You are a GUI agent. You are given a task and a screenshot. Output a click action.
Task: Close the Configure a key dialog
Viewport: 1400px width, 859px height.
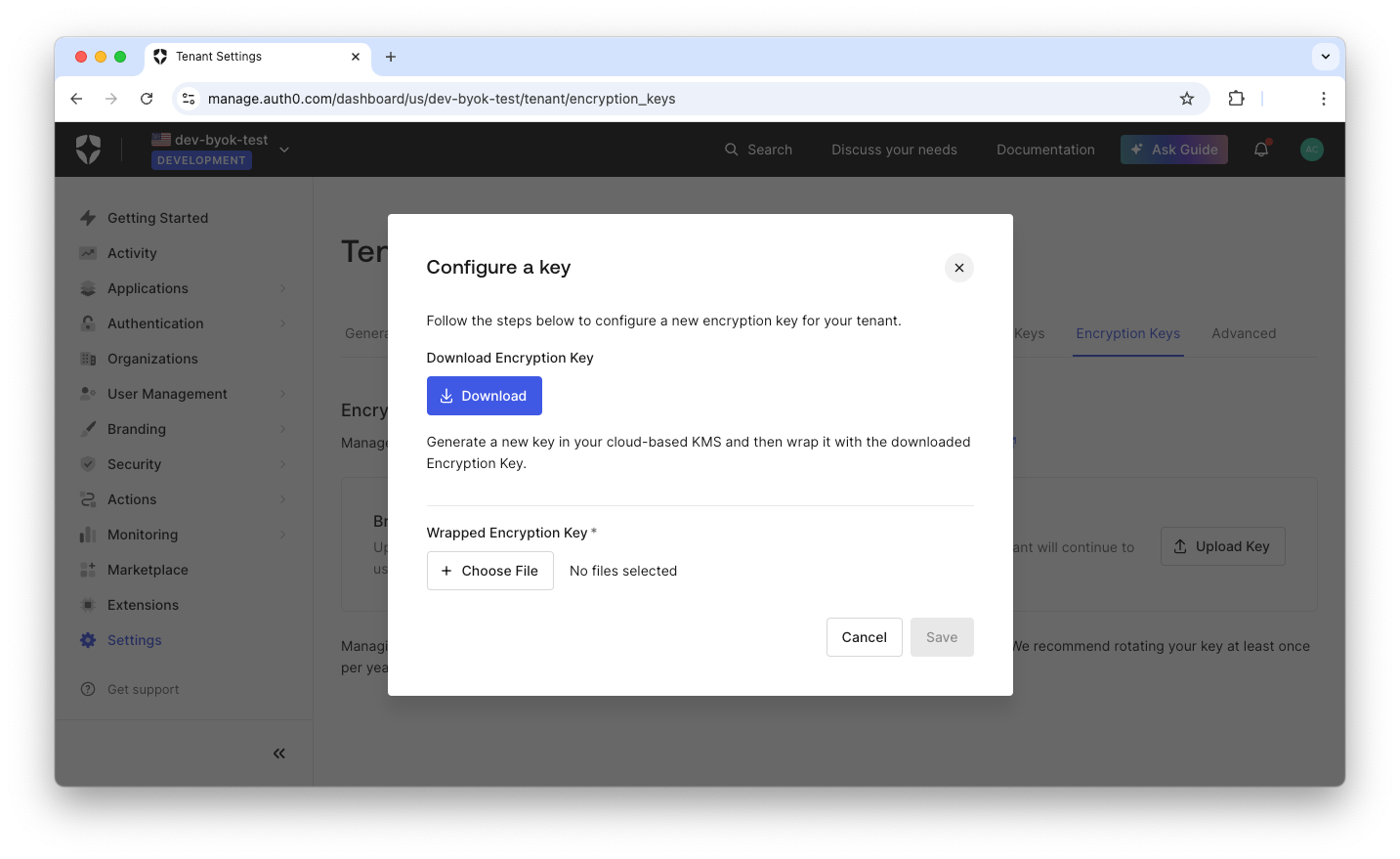pyautogui.click(x=959, y=268)
